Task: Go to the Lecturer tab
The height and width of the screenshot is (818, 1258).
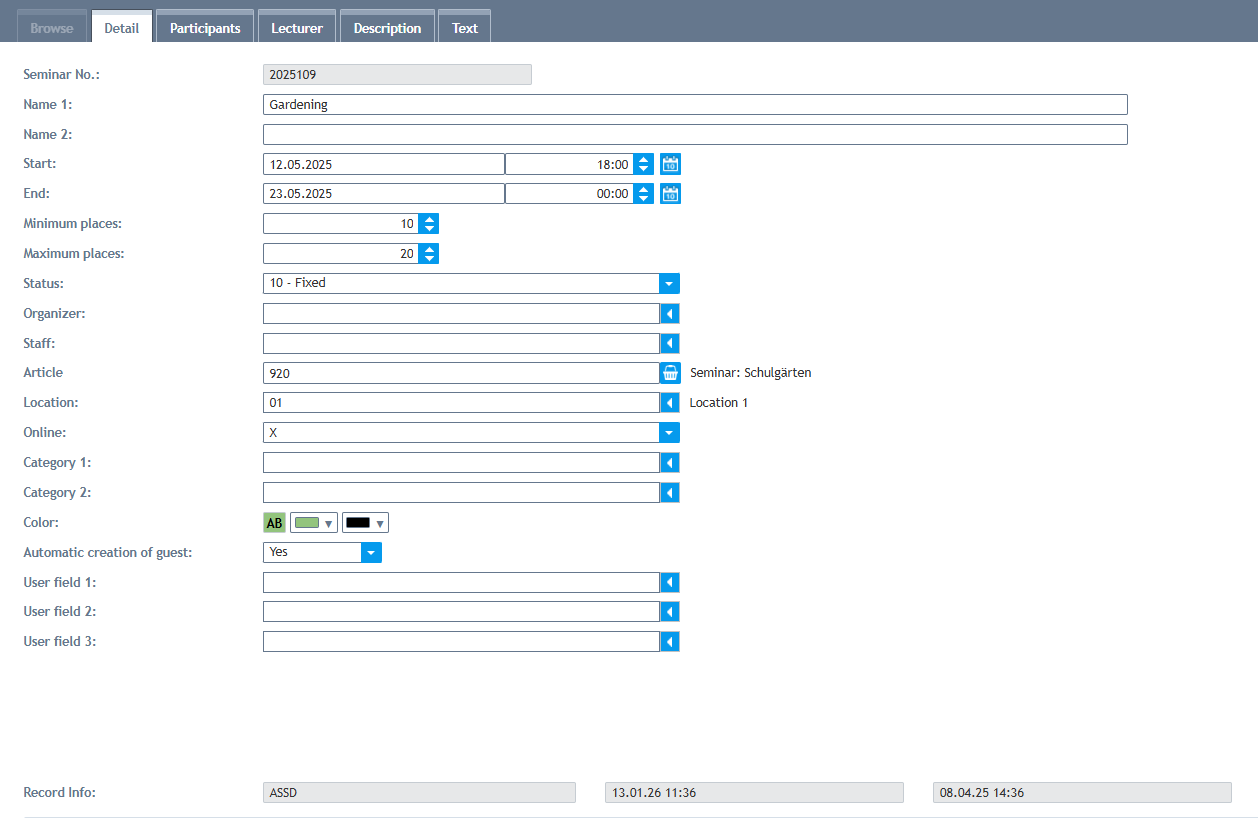Action: click(297, 28)
